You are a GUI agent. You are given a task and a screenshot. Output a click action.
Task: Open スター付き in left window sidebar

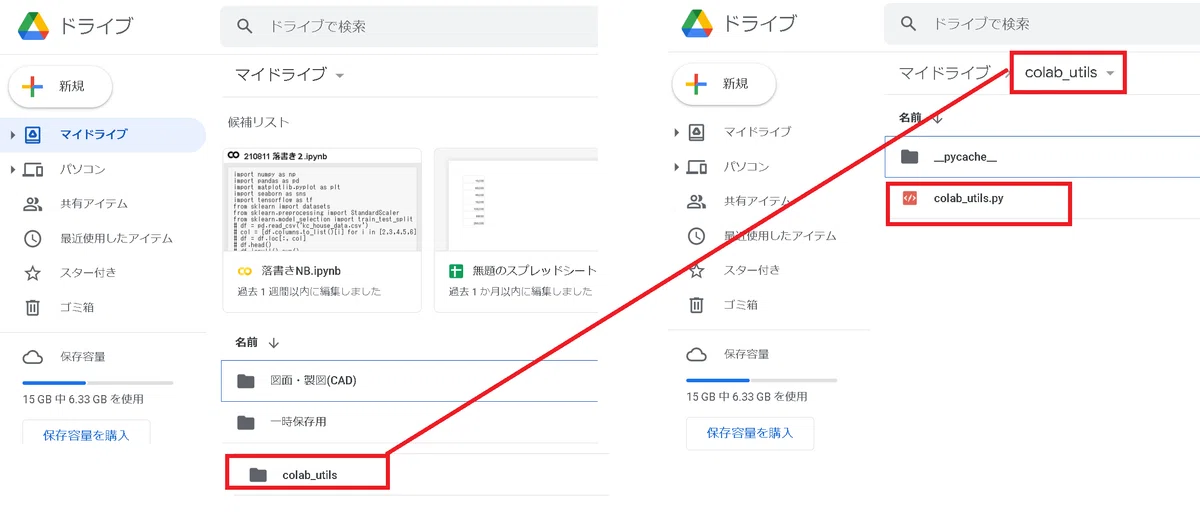(88, 273)
